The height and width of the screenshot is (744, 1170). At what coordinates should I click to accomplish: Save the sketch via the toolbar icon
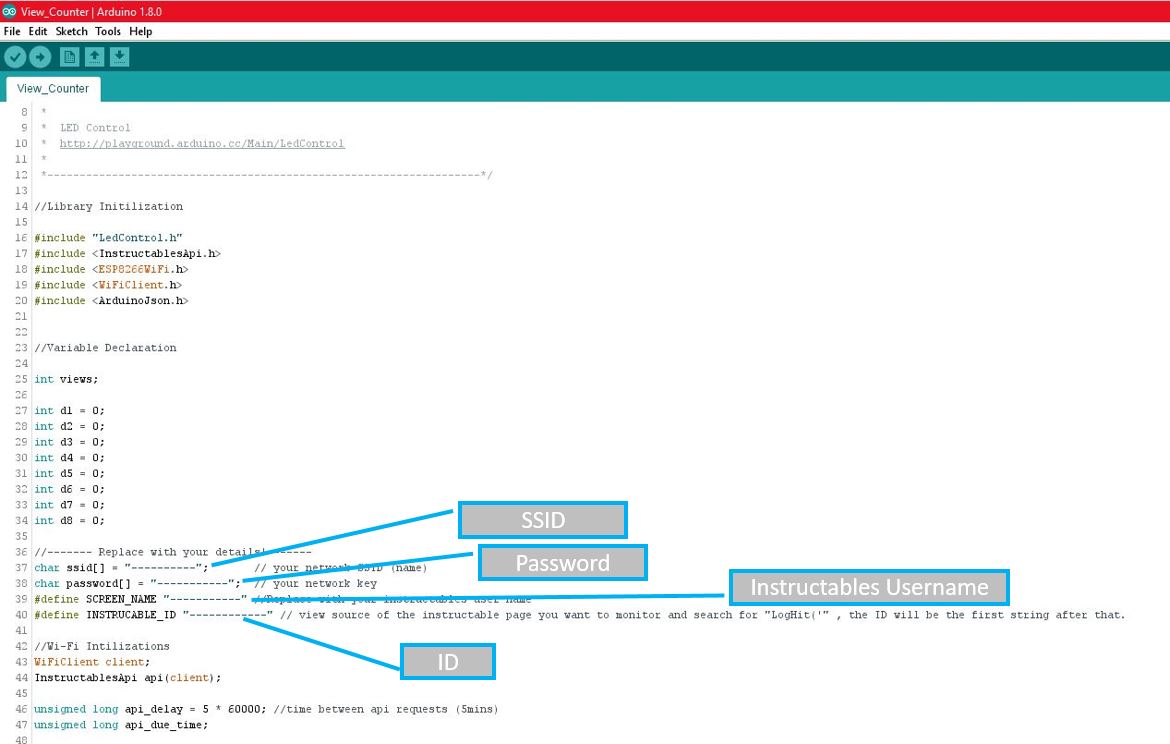119,56
